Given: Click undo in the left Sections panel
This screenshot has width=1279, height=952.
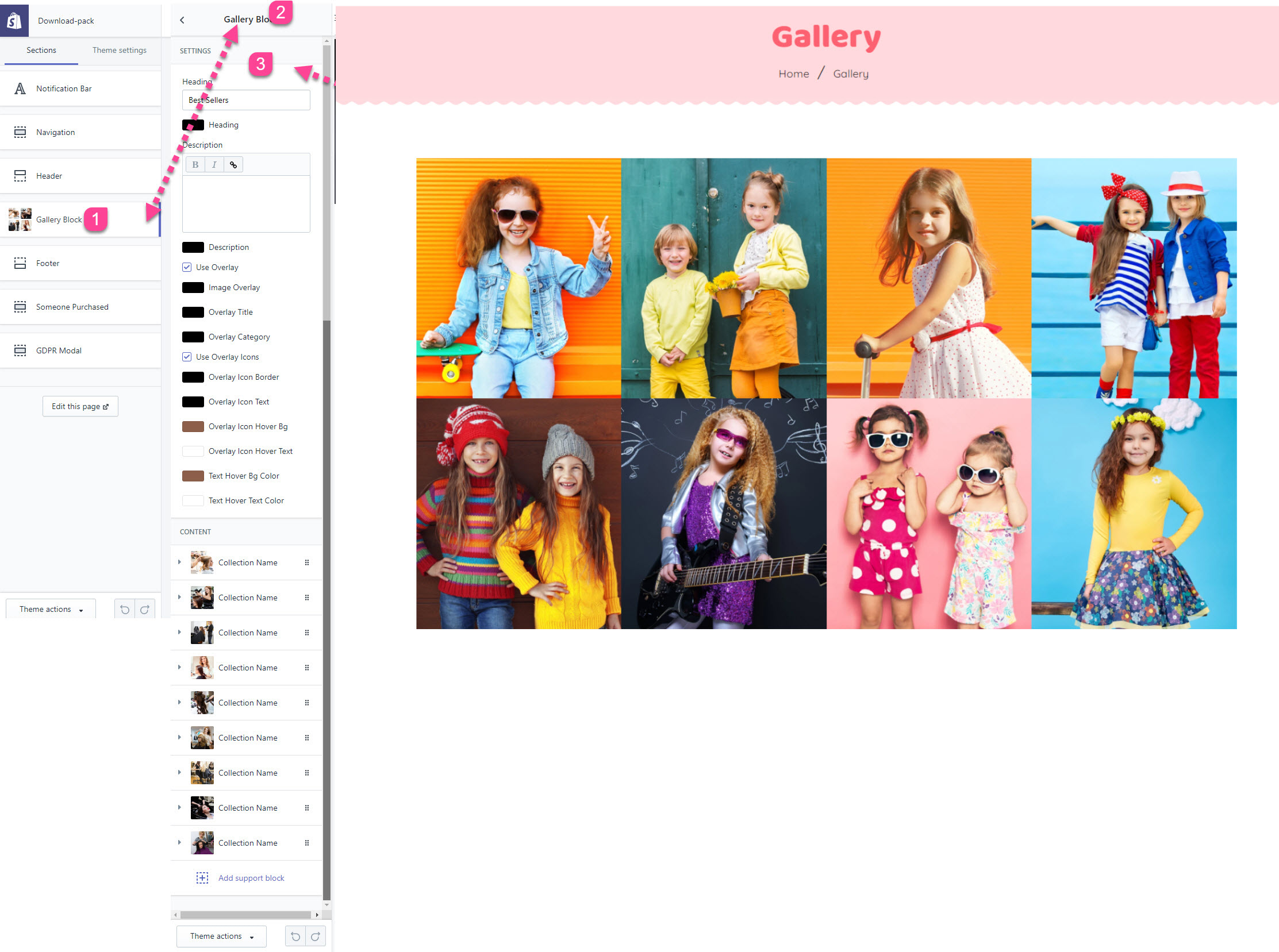Looking at the screenshot, I should [125, 609].
